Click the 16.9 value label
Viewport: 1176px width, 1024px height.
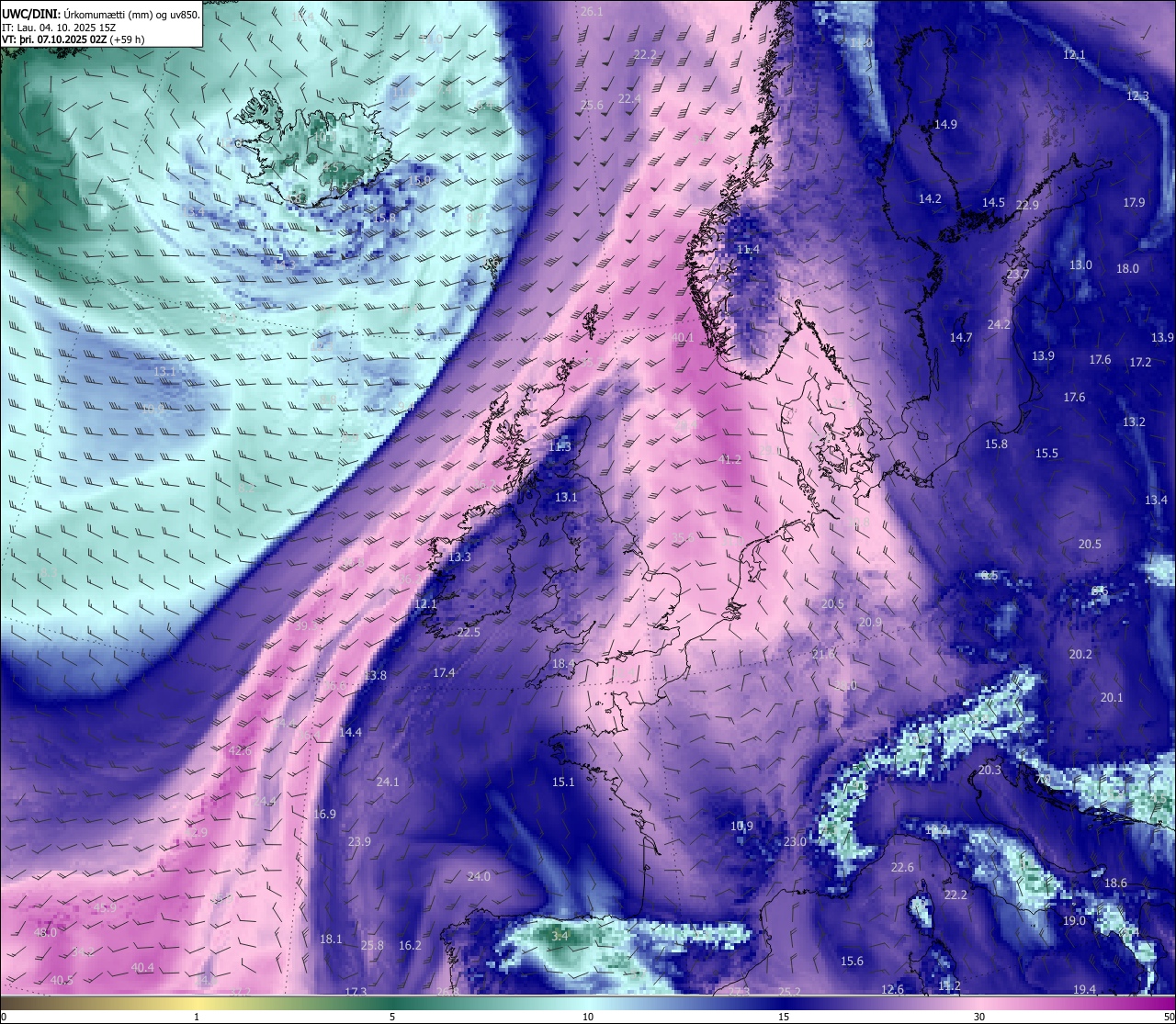(x=324, y=815)
